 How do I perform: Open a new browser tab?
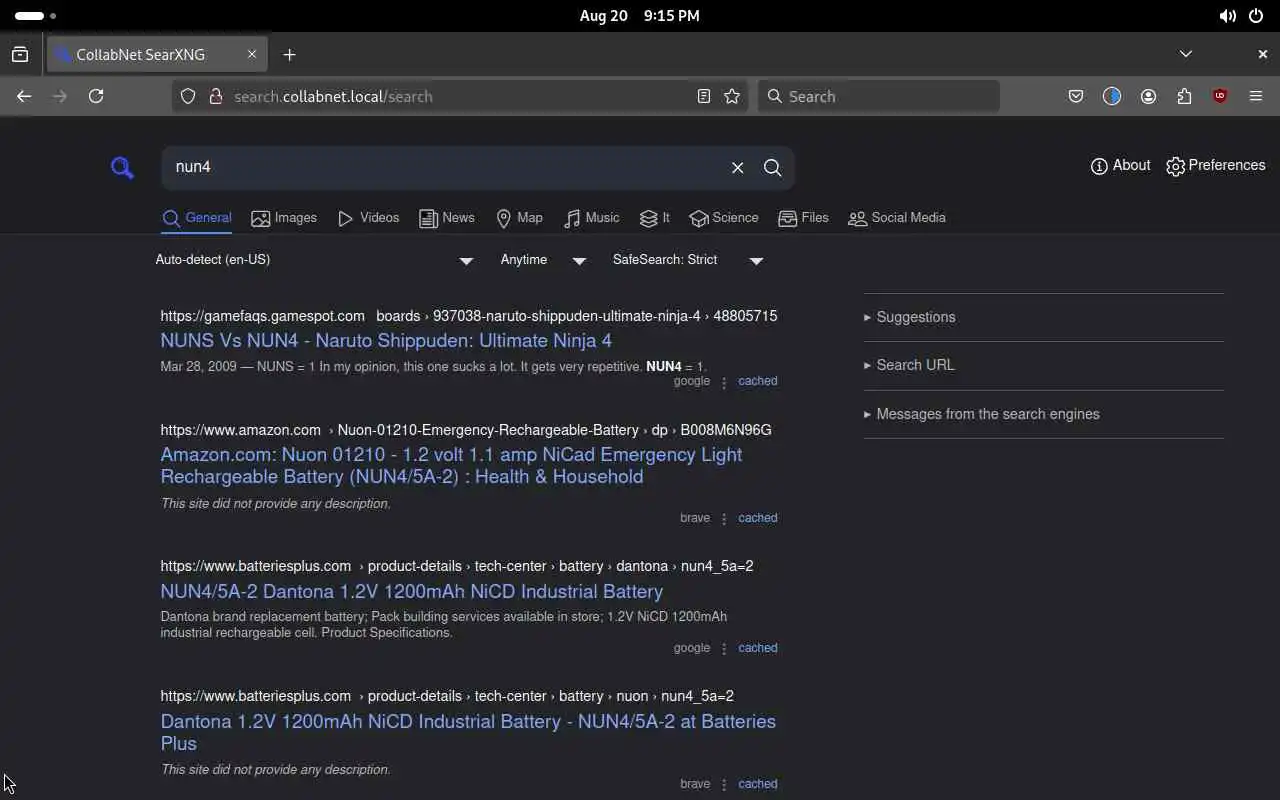coord(289,55)
